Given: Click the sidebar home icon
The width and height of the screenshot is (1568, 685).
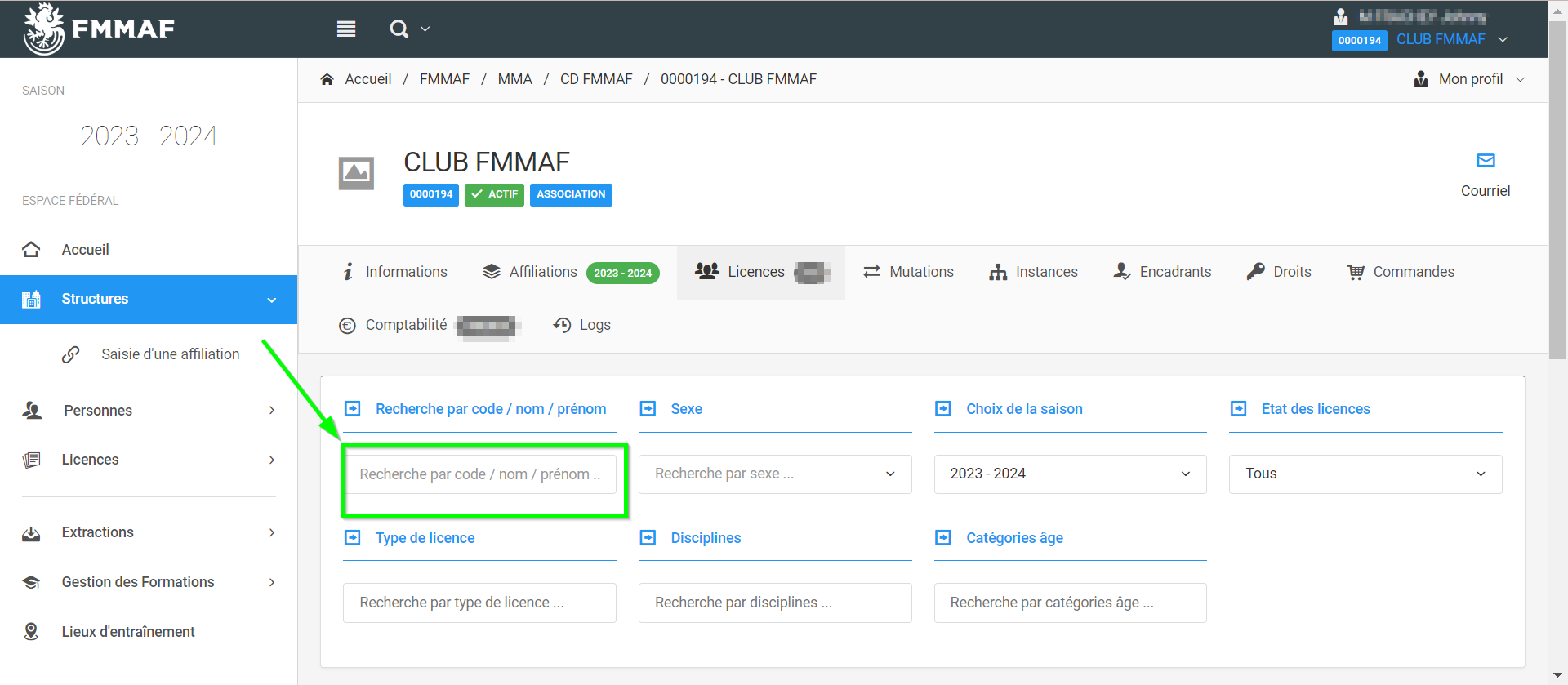Looking at the screenshot, I should click(31, 250).
